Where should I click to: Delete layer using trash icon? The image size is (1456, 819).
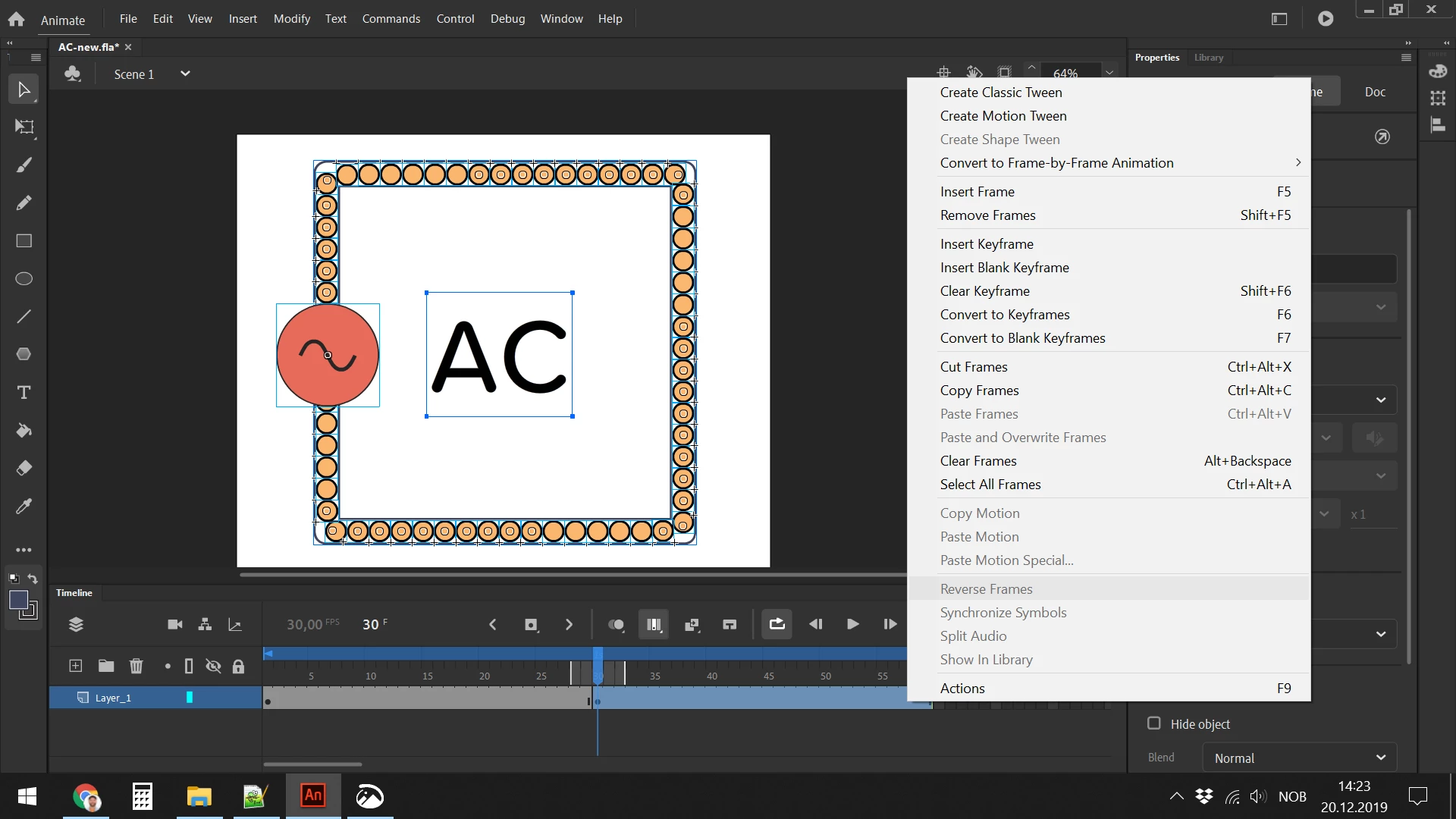tap(136, 667)
